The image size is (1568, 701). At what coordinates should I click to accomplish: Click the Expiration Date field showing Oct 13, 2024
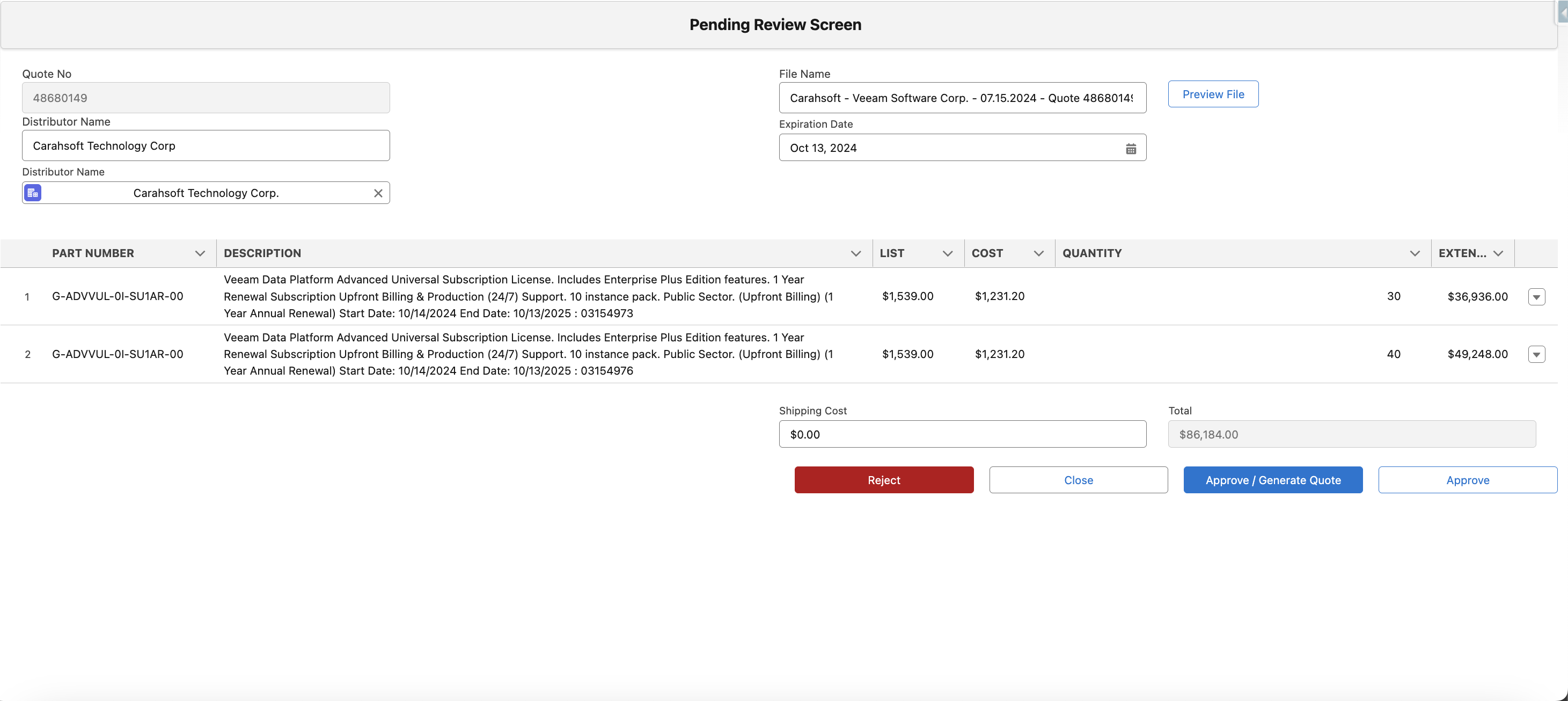click(962, 148)
